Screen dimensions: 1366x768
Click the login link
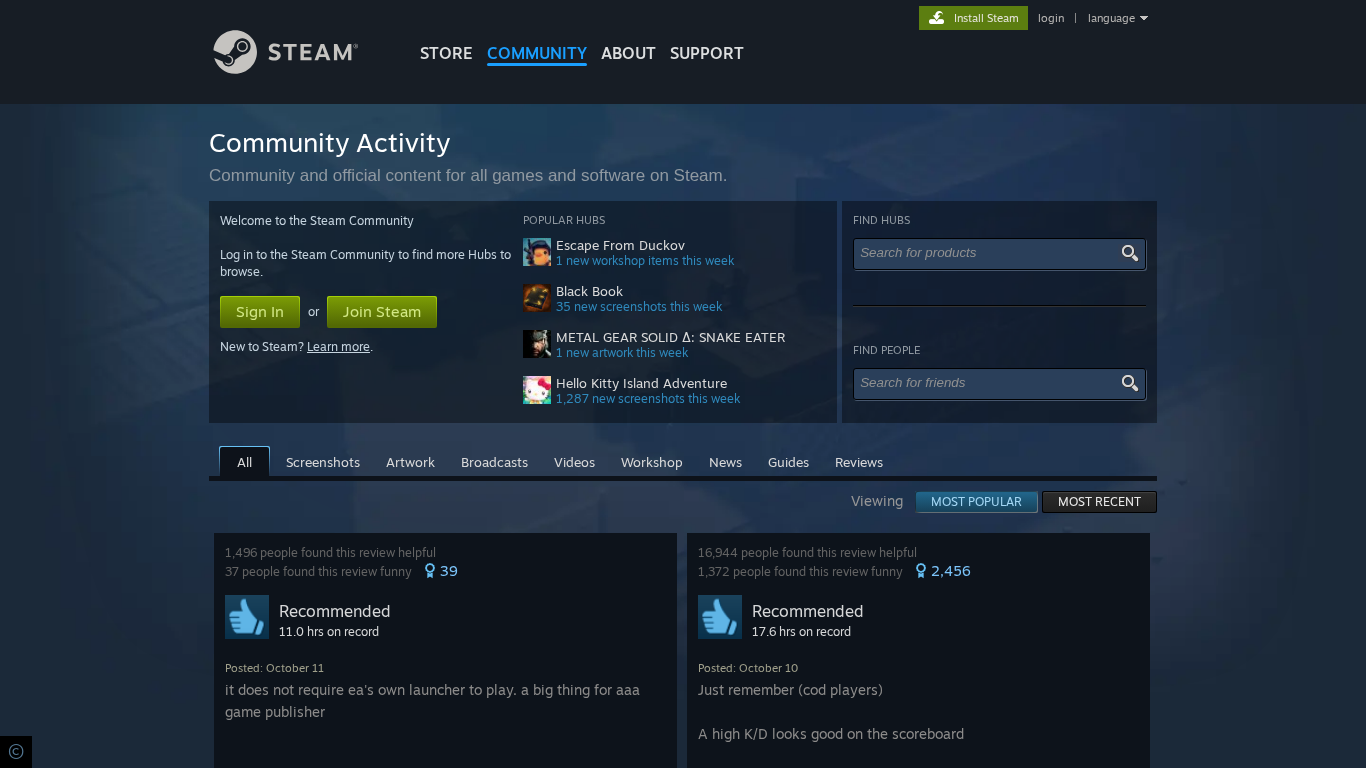[1051, 18]
